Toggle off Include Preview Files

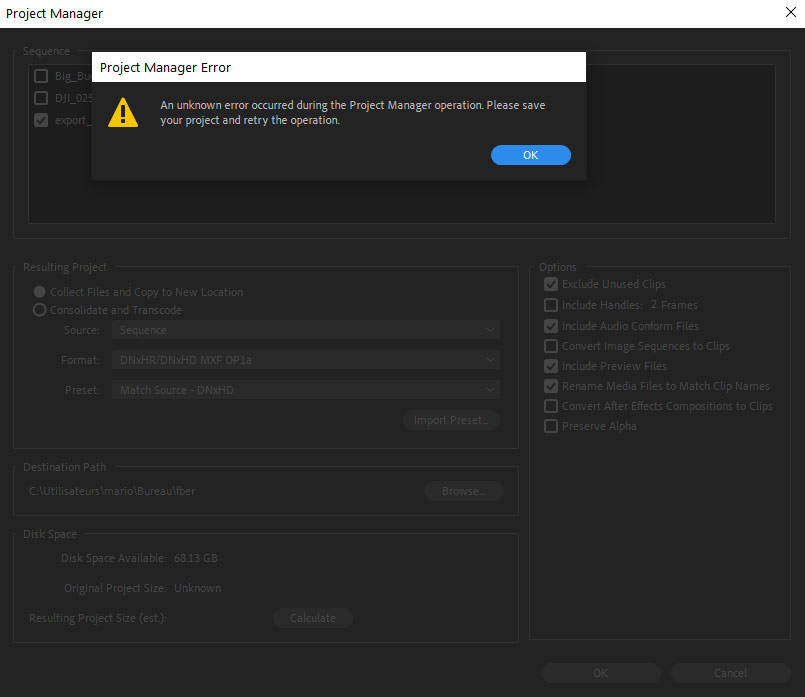(551, 365)
